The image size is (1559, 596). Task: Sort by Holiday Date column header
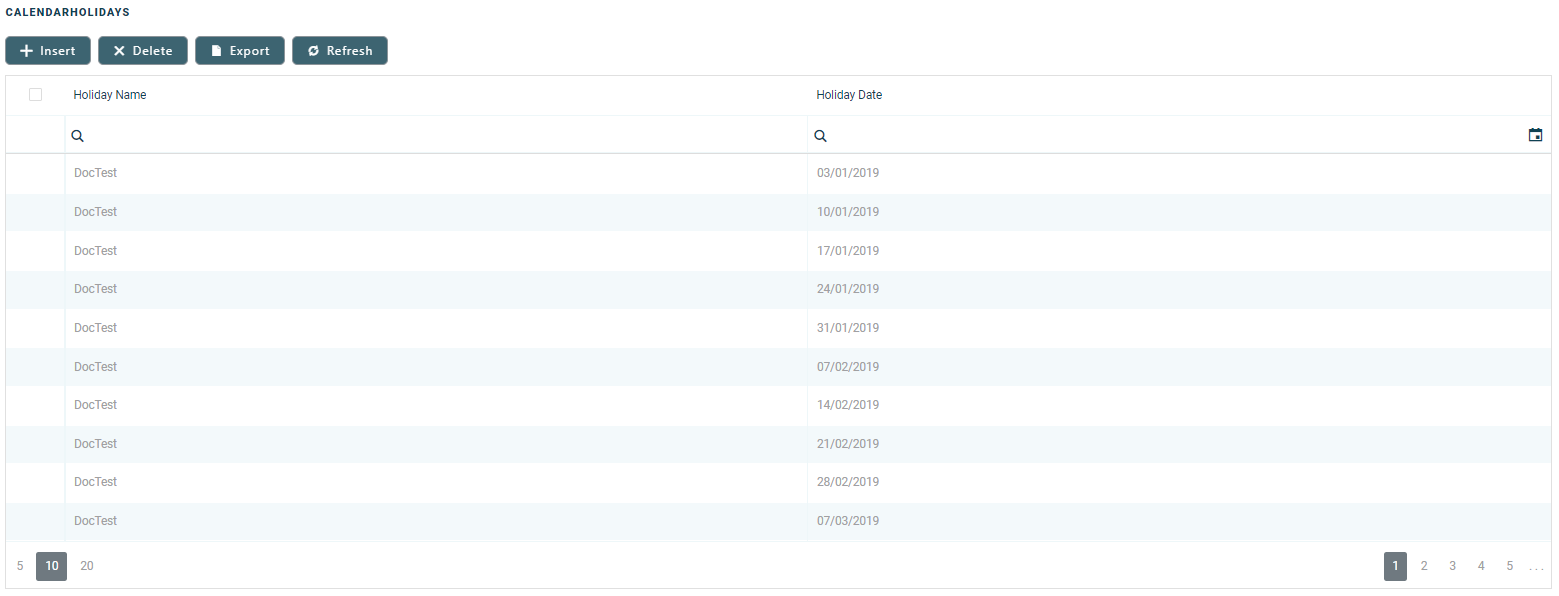[x=849, y=95]
